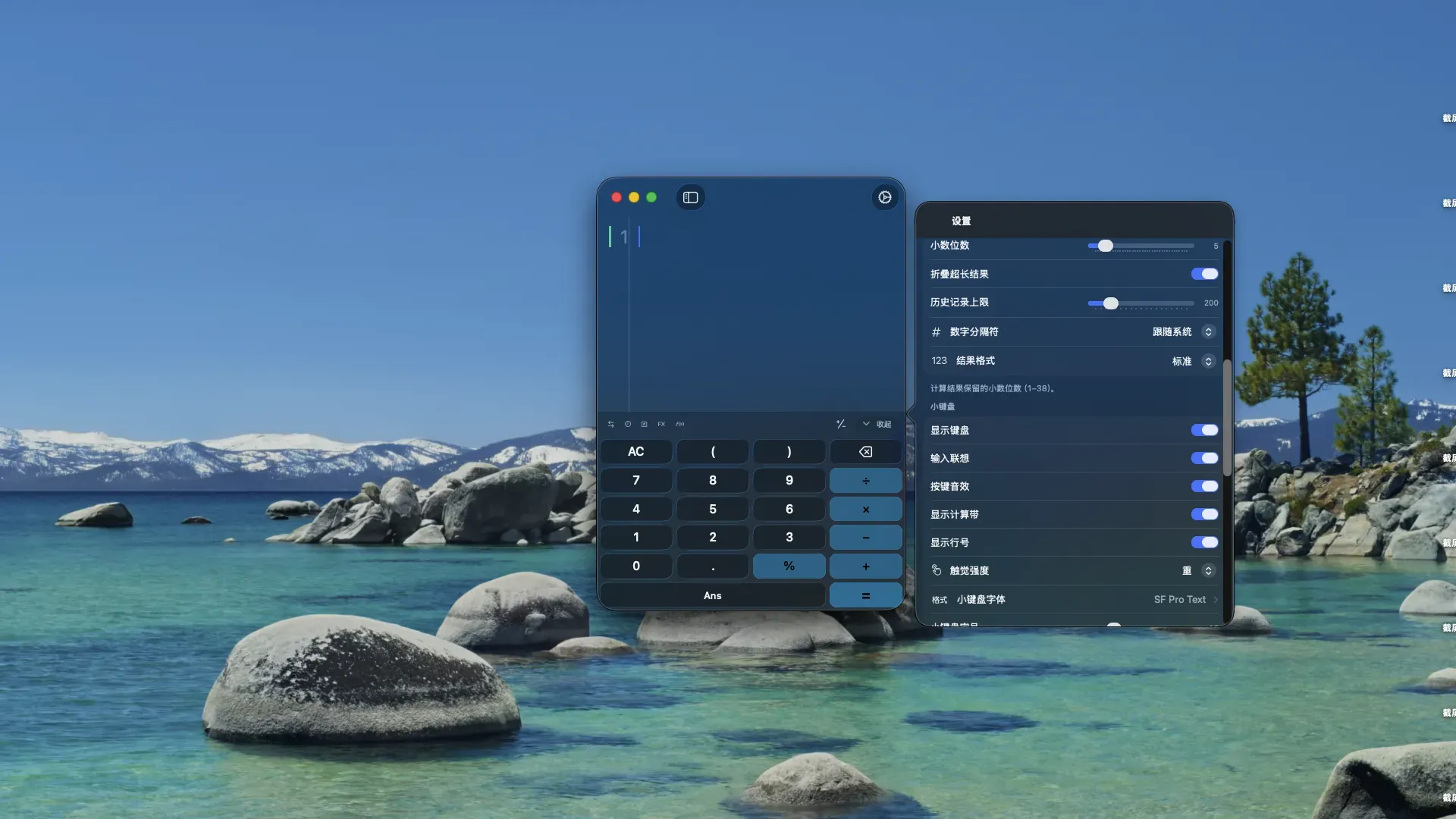Click the number 1 key
The height and width of the screenshot is (819, 1456).
[x=635, y=538]
